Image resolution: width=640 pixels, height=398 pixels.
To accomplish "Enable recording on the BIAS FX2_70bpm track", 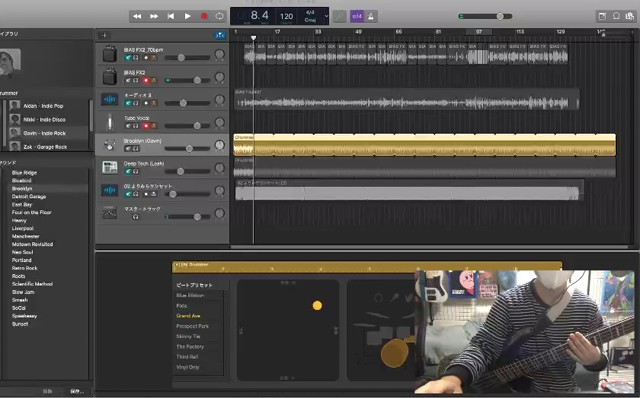I will pyautogui.click(x=146, y=58).
